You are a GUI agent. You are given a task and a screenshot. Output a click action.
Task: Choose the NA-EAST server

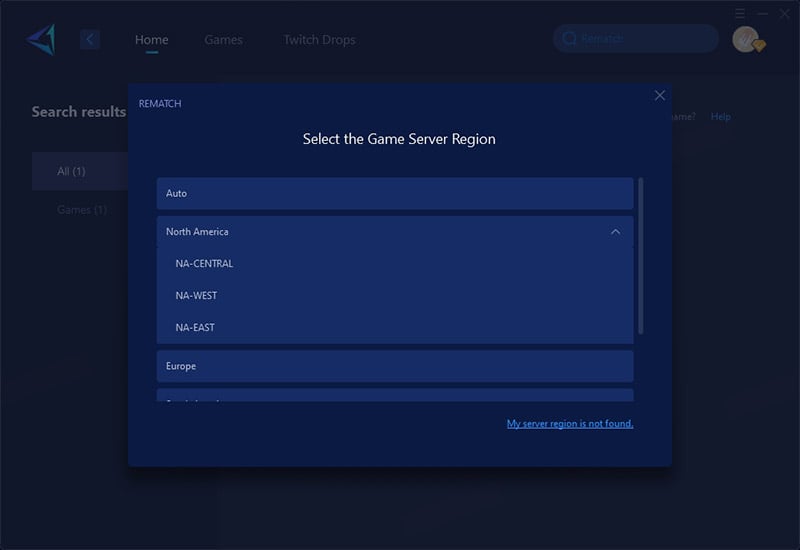395,328
